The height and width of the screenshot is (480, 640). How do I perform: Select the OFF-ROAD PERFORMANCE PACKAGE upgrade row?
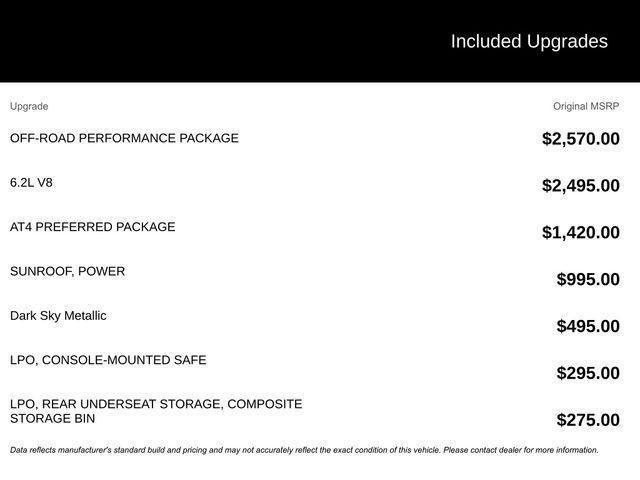124,138
